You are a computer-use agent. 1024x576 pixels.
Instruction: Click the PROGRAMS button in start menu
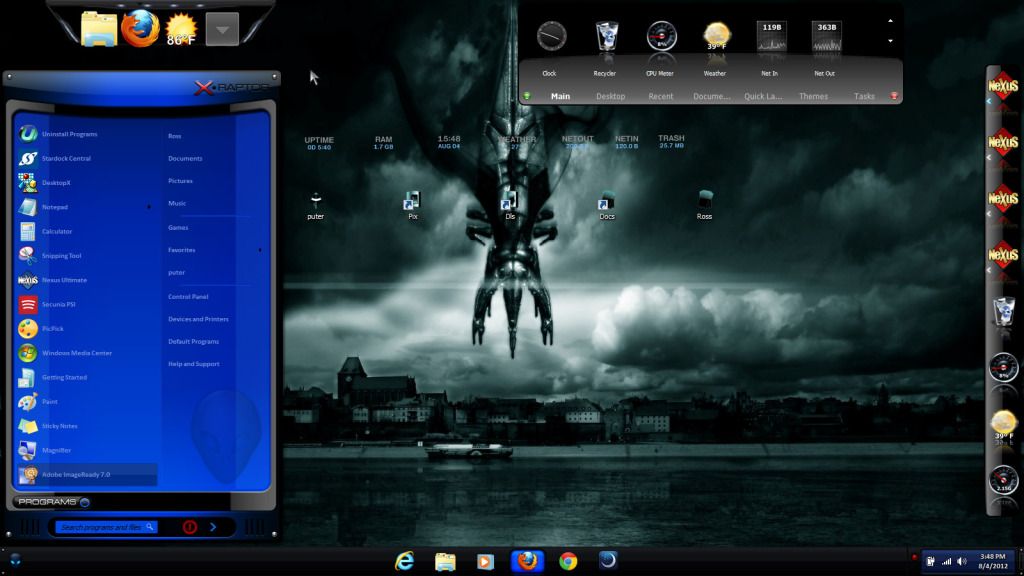[x=54, y=502]
